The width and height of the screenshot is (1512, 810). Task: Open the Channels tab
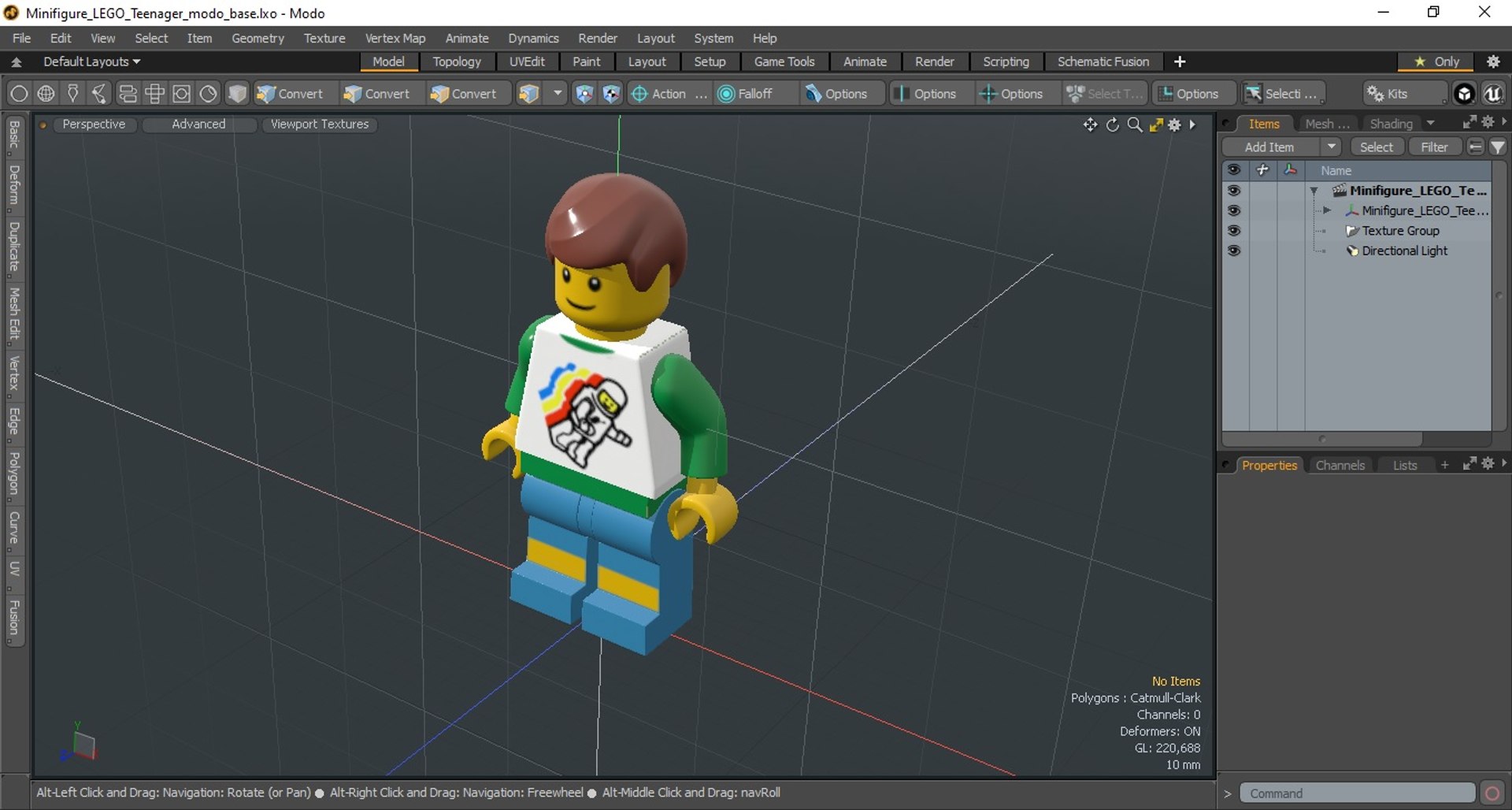[x=1340, y=466]
